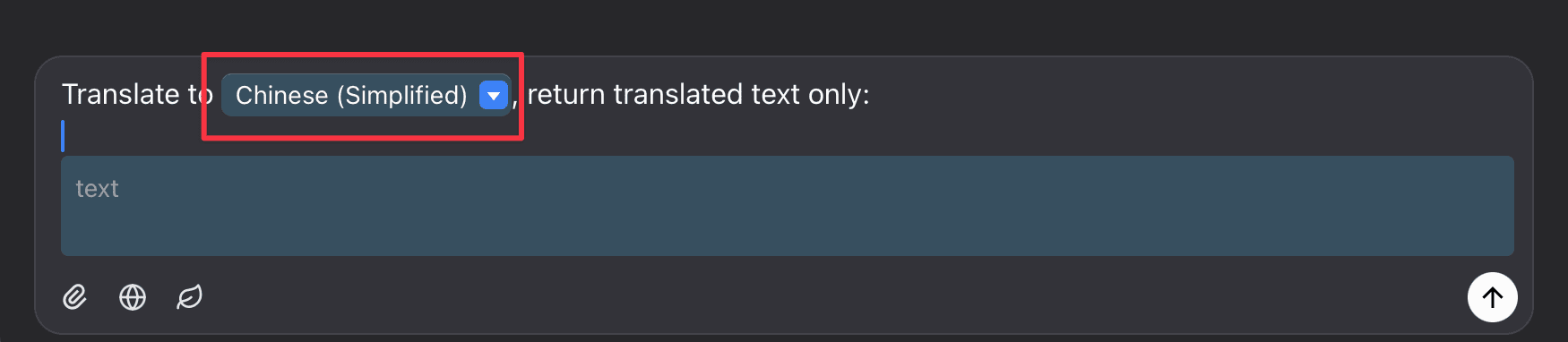The width and height of the screenshot is (1568, 342).
Task: Click the dark background above the prompt box
Action: tap(784, 25)
